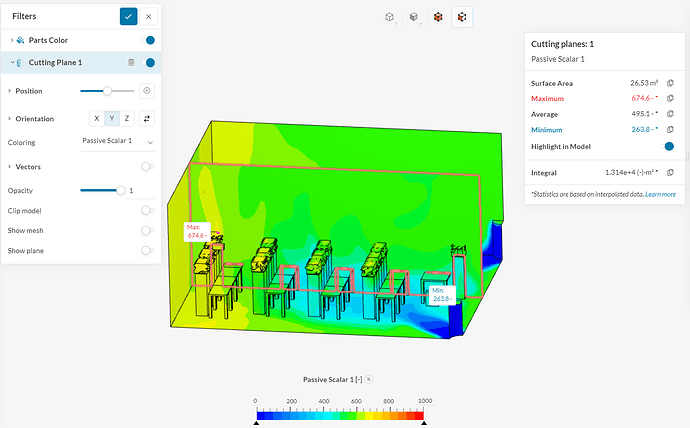Set orientation to Z axis

point(127,118)
